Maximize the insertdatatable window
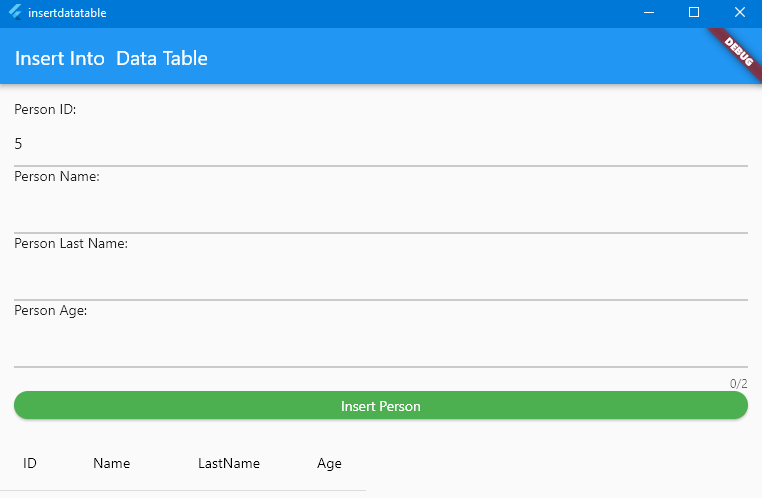This screenshot has height=498, width=762. pyautogui.click(x=694, y=13)
